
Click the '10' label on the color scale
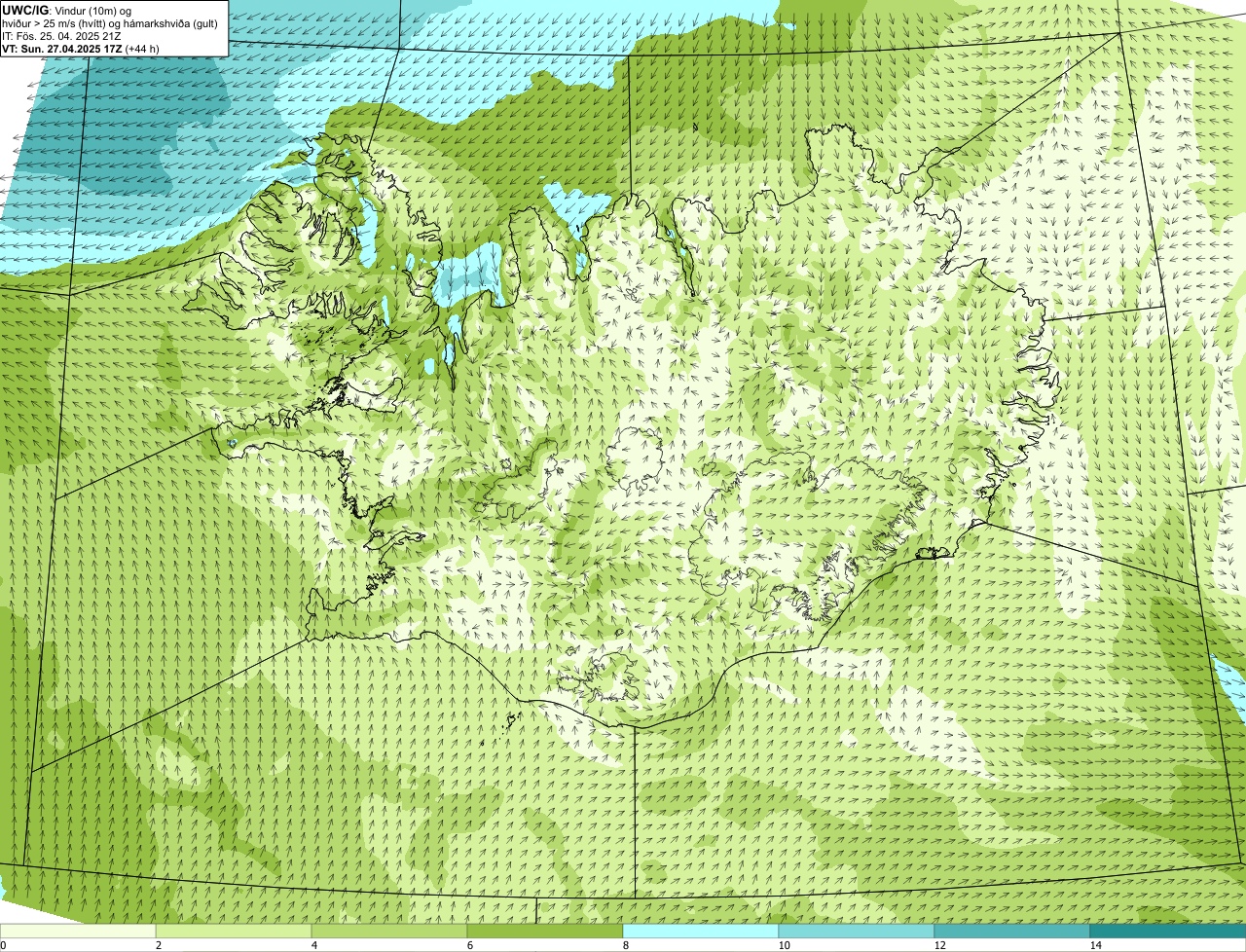(x=784, y=945)
